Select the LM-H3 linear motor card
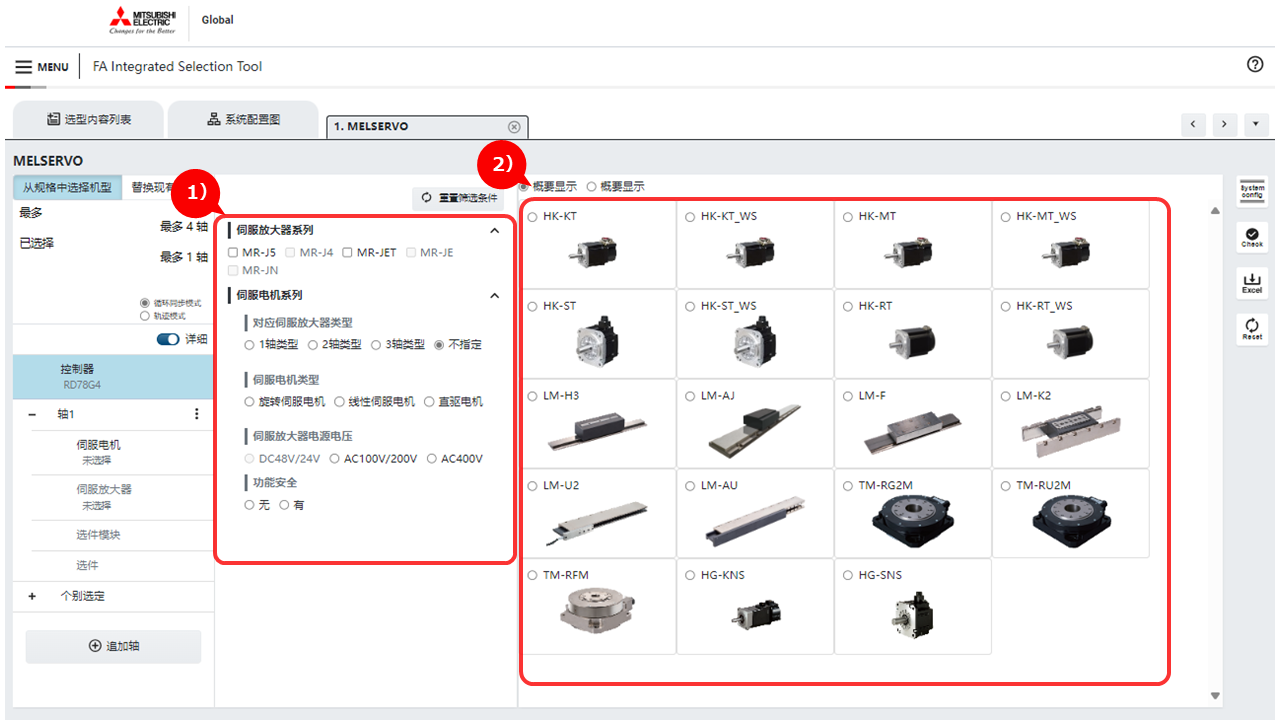The width and height of the screenshot is (1280, 720). pos(598,424)
